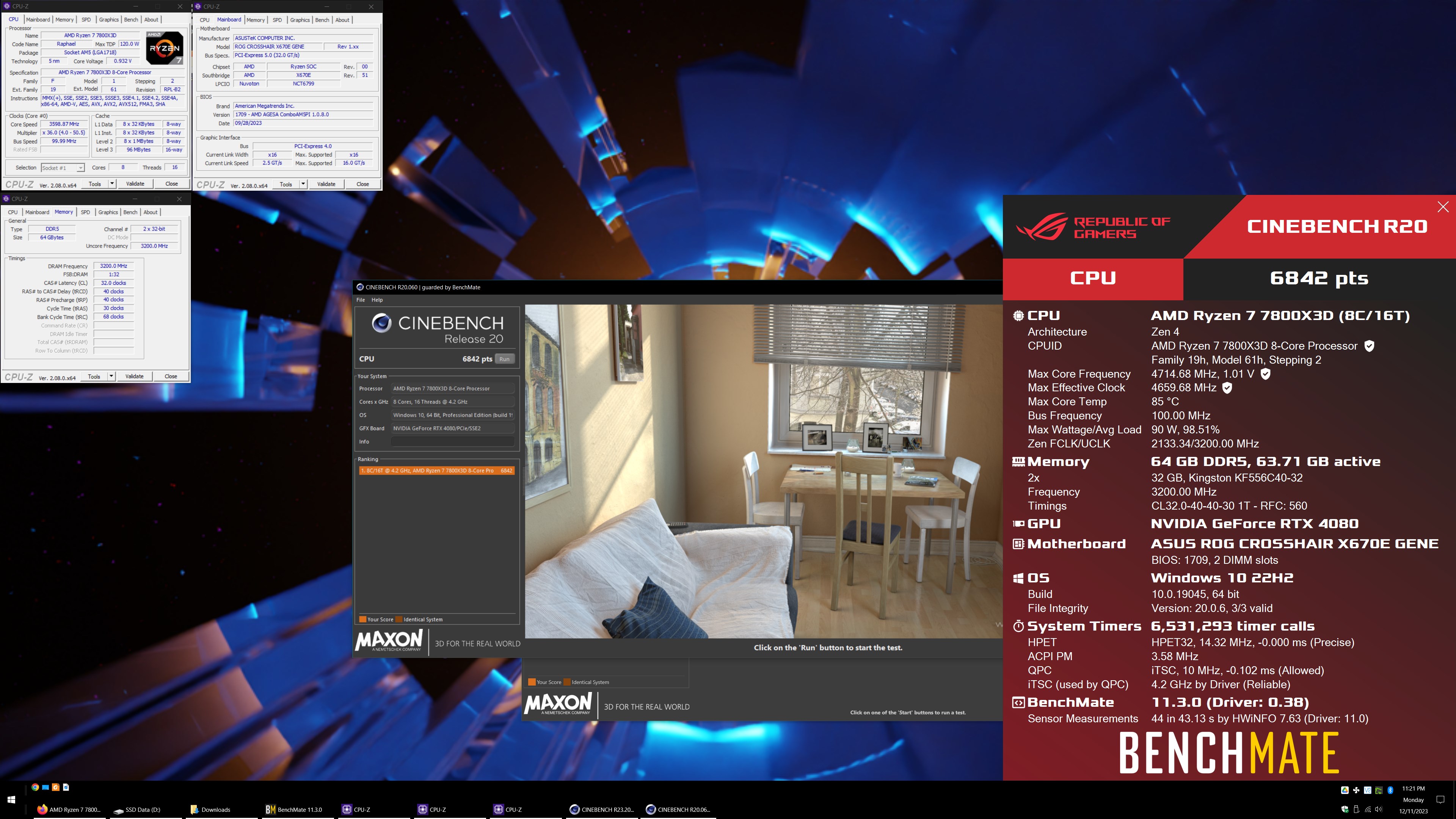
Task: Switch to CPU tab in CPU-Z Memory window
Action: 13,212
